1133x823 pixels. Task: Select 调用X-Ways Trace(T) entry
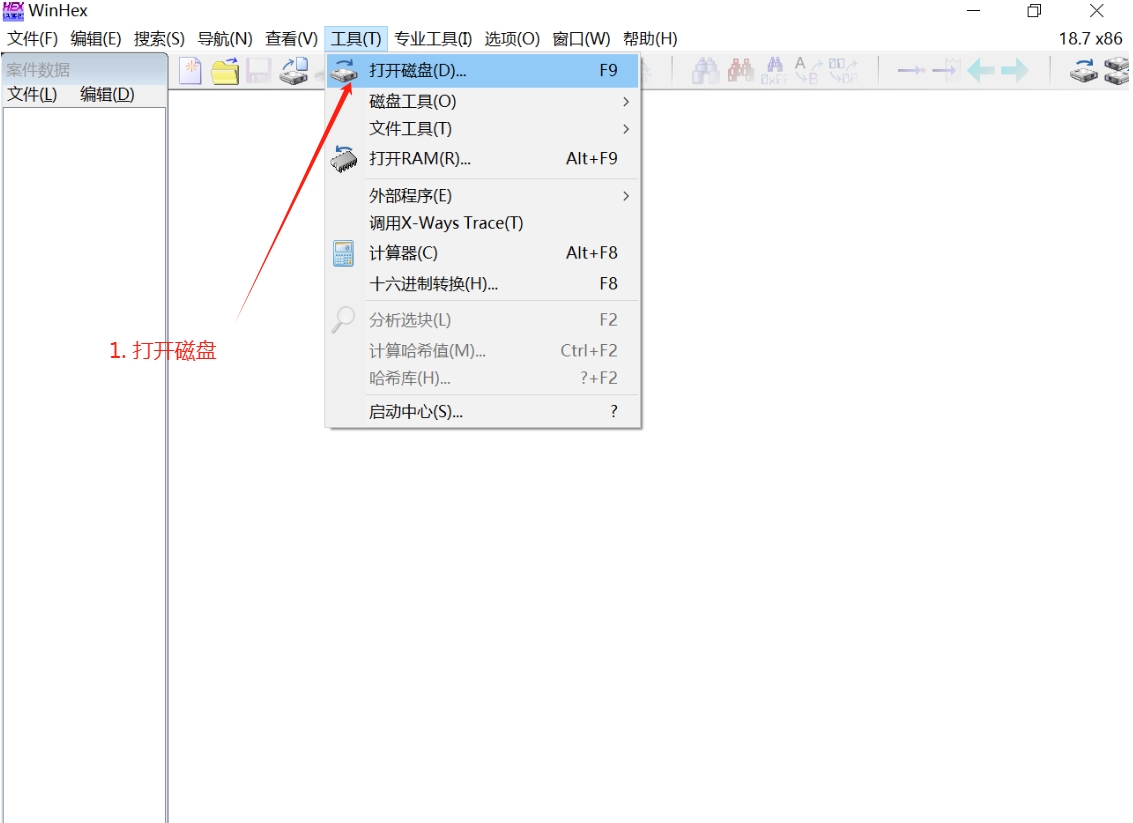click(x=446, y=223)
